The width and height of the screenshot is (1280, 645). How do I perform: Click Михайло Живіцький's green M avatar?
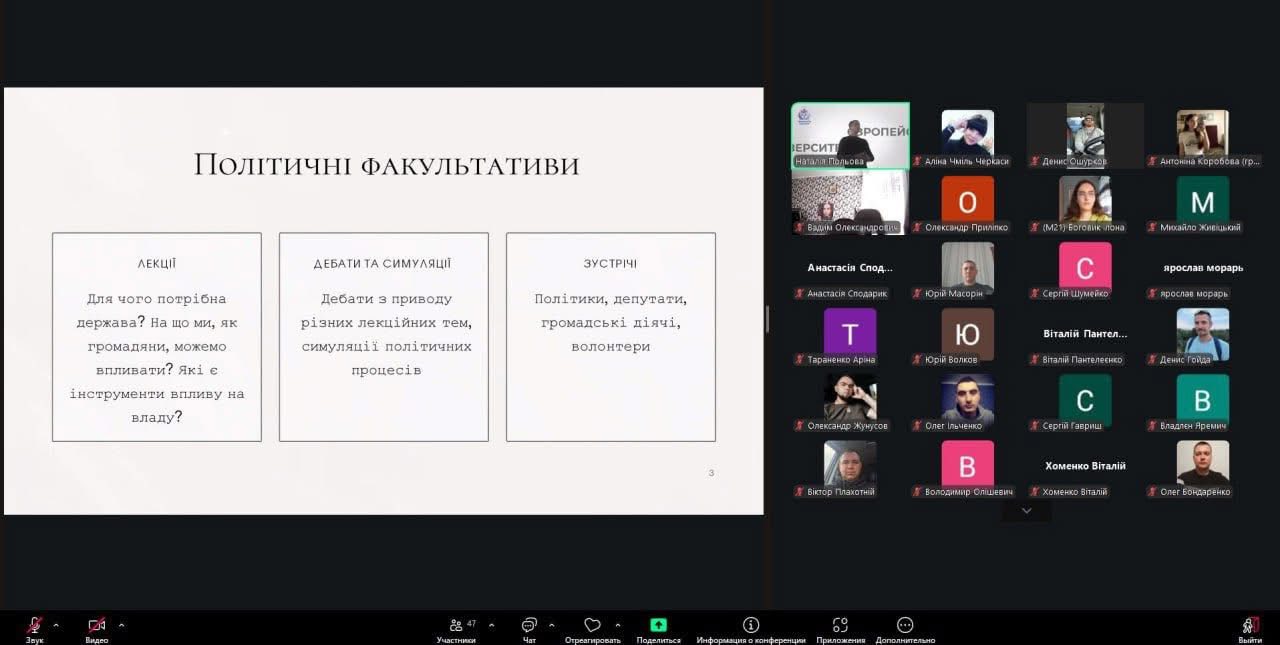[x=1202, y=201]
